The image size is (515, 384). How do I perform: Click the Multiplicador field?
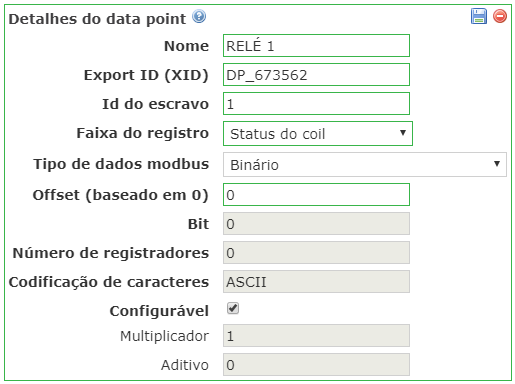(x=316, y=336)
